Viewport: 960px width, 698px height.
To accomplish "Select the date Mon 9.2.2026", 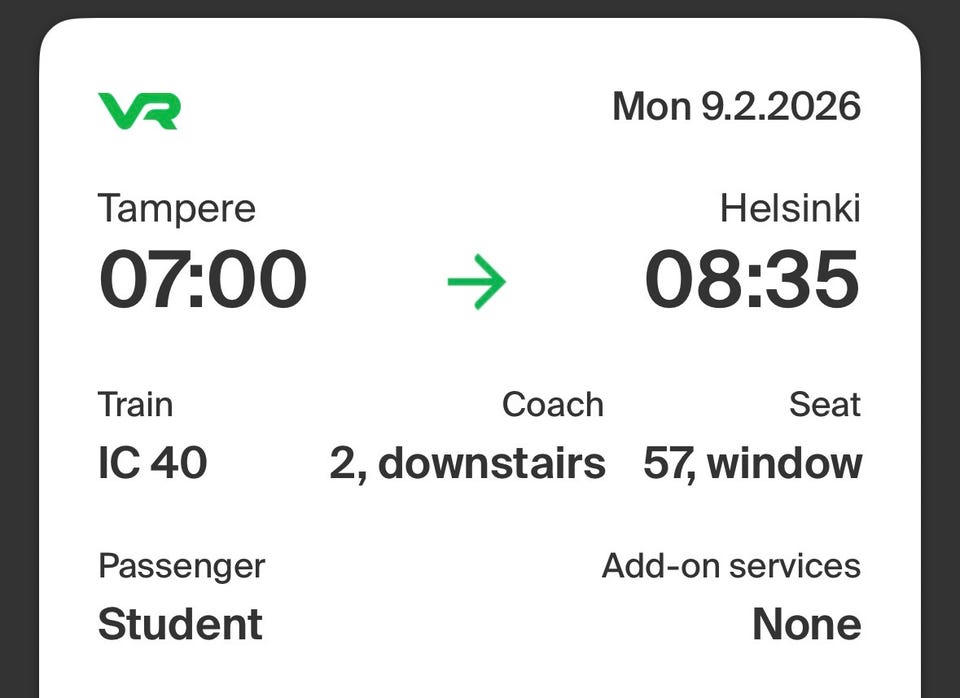I will coord(736,106).
